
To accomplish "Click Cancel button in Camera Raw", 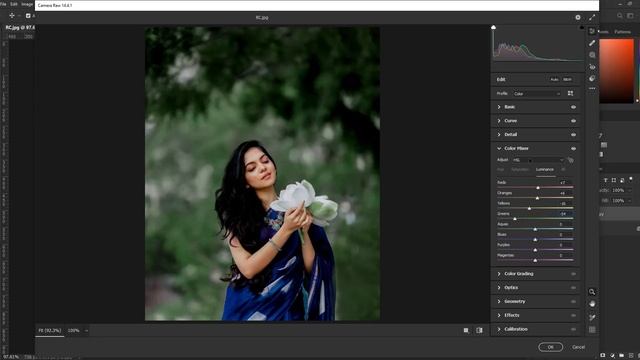I will tap(578, 347).
